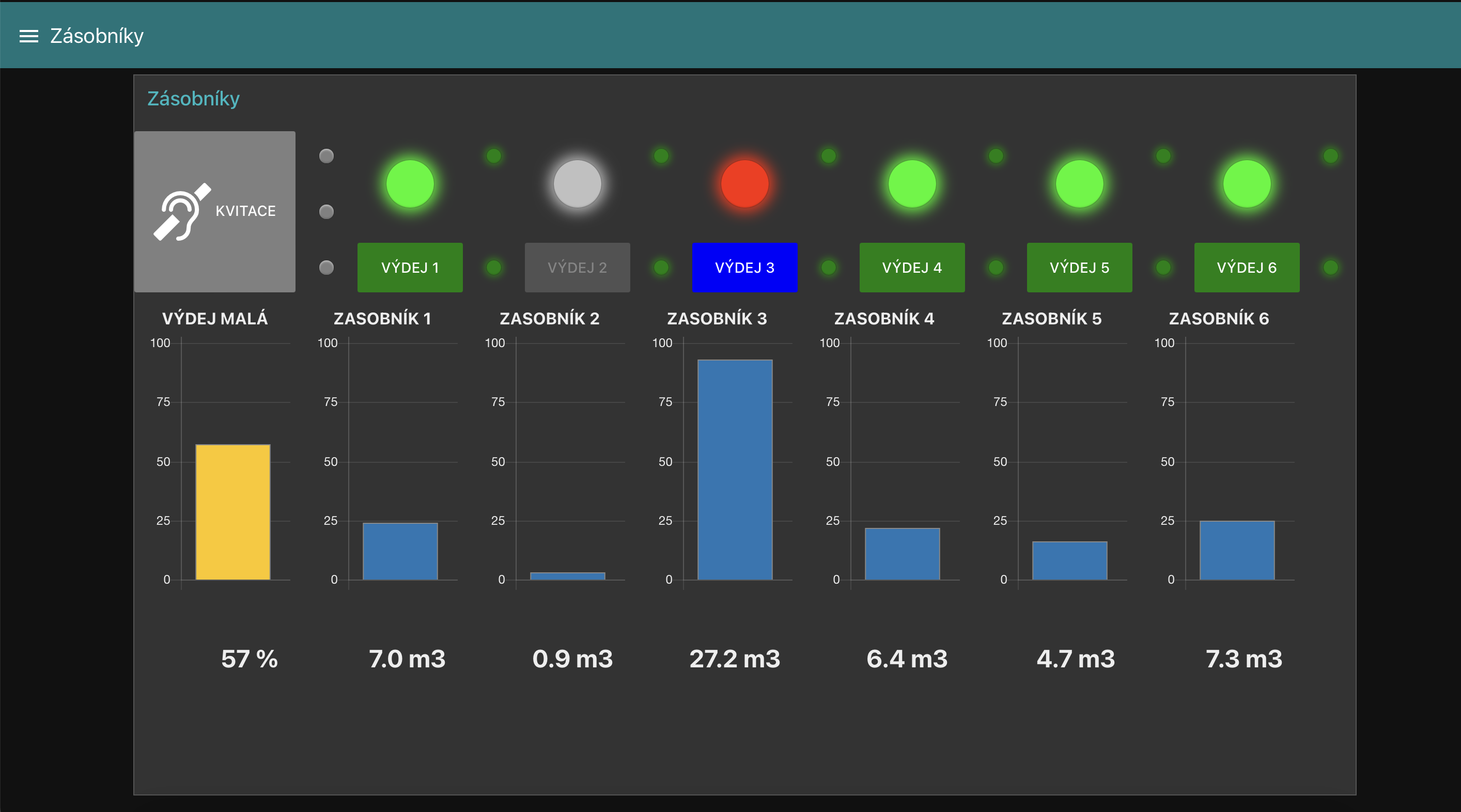Viewport: 1461px width, 812px height.
Task: Click the 27.2 m3 volume readout
Action: tap(735, 659)
